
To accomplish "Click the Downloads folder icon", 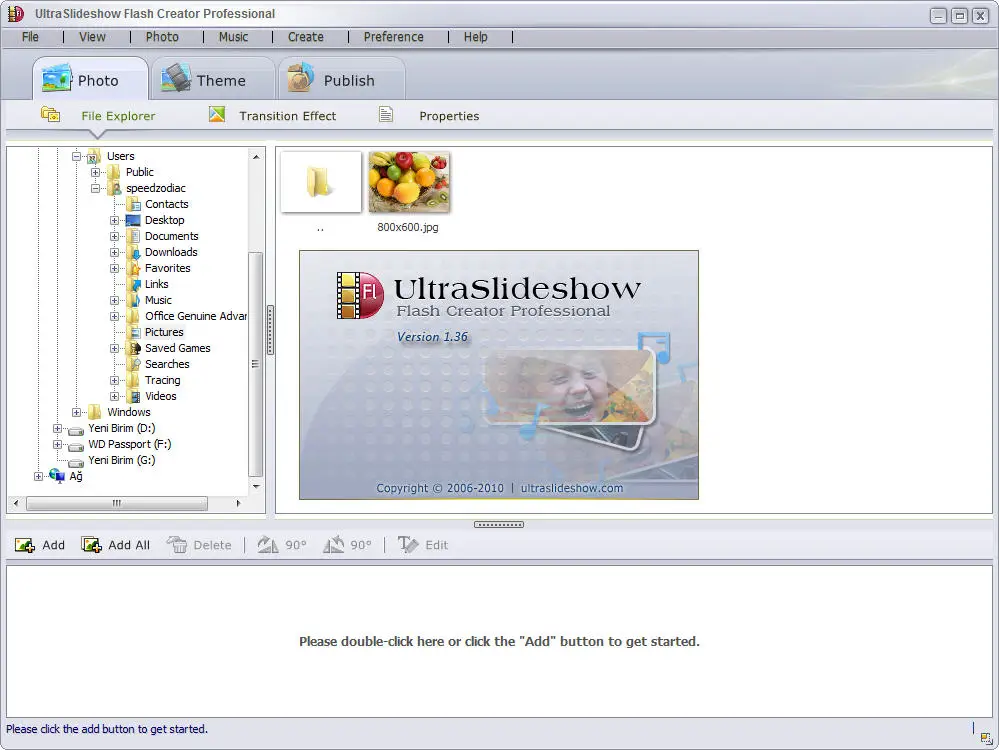I will [x=134, y=252].
